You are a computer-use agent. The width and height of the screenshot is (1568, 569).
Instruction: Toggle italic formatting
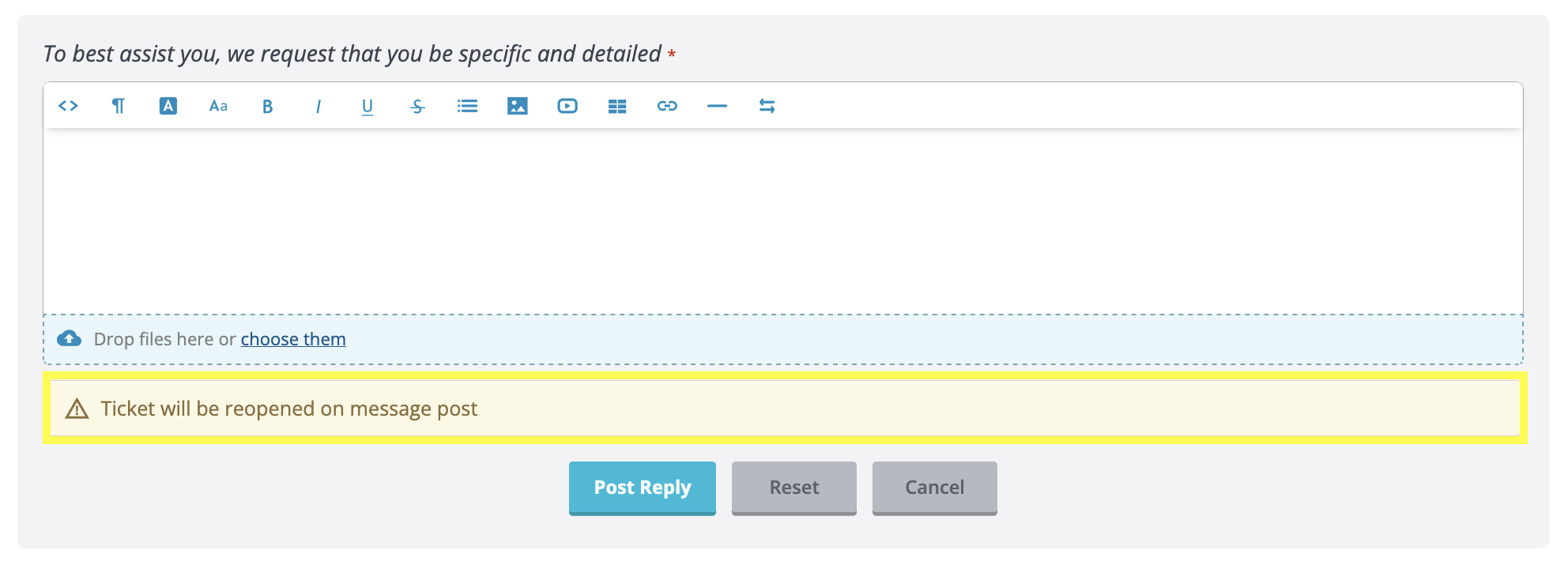318,107
